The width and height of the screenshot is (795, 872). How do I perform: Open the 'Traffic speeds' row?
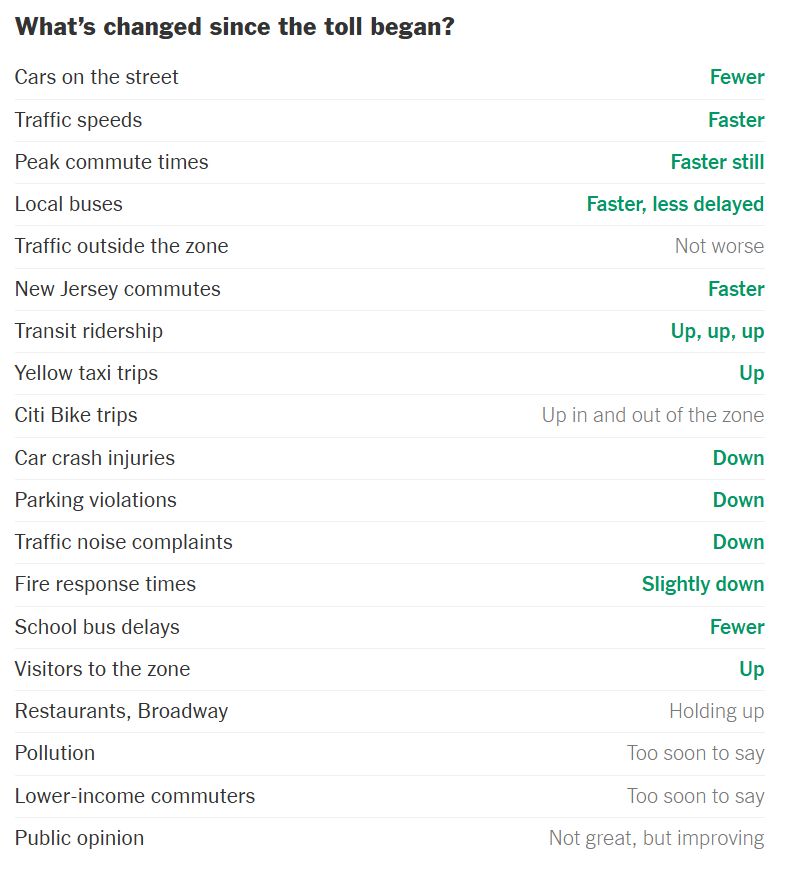tap(78, 120)
